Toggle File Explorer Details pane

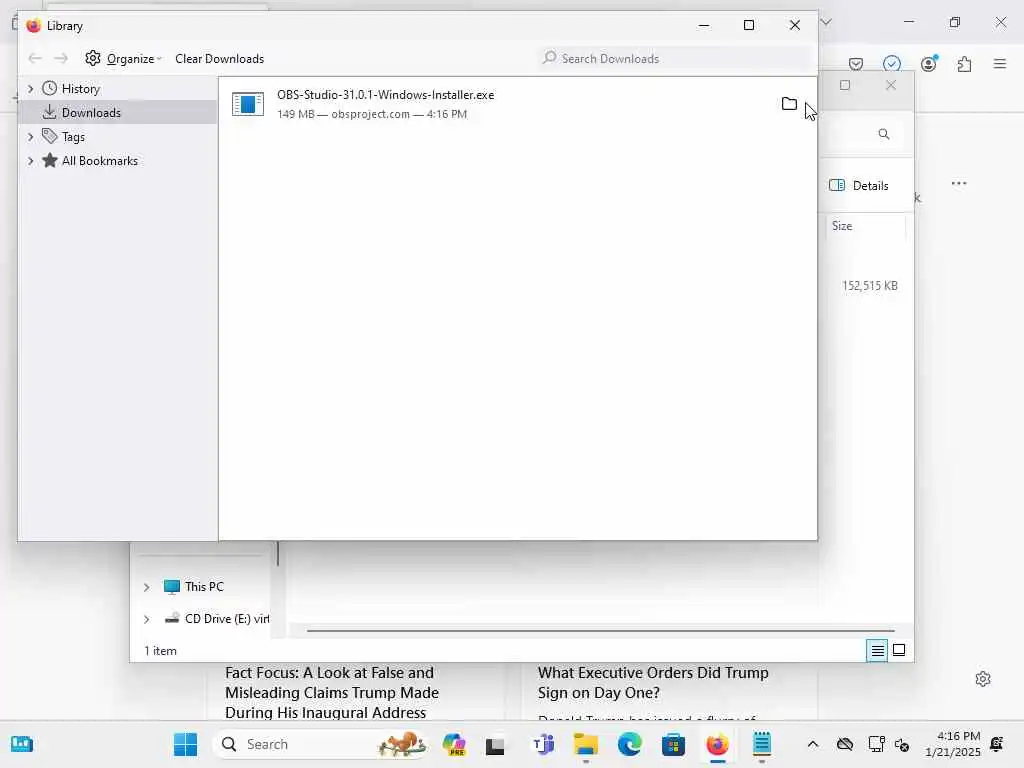(x=859, y=185)
